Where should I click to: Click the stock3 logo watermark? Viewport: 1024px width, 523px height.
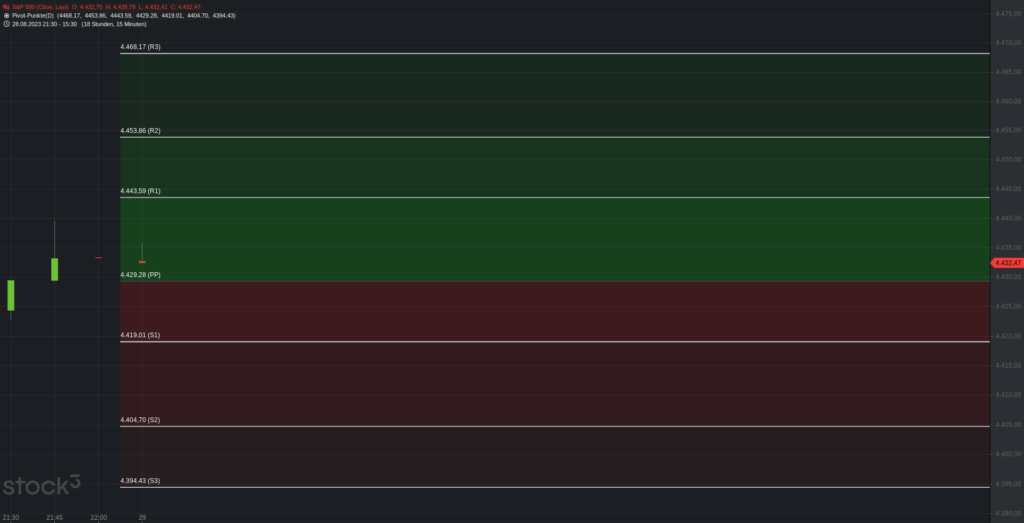(x=41, y=487)
